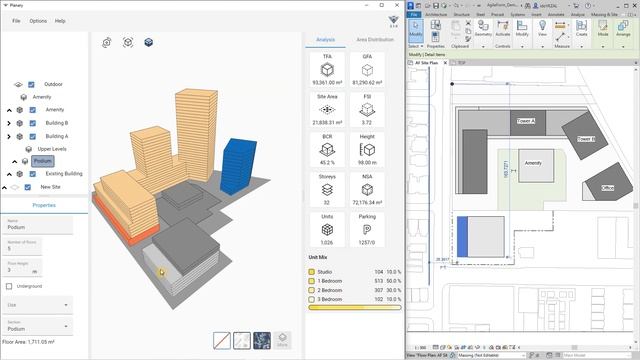Open the Revit Massing & Site ribbon tab
Viewport: 640px width, 360px height.
(604, 14)
